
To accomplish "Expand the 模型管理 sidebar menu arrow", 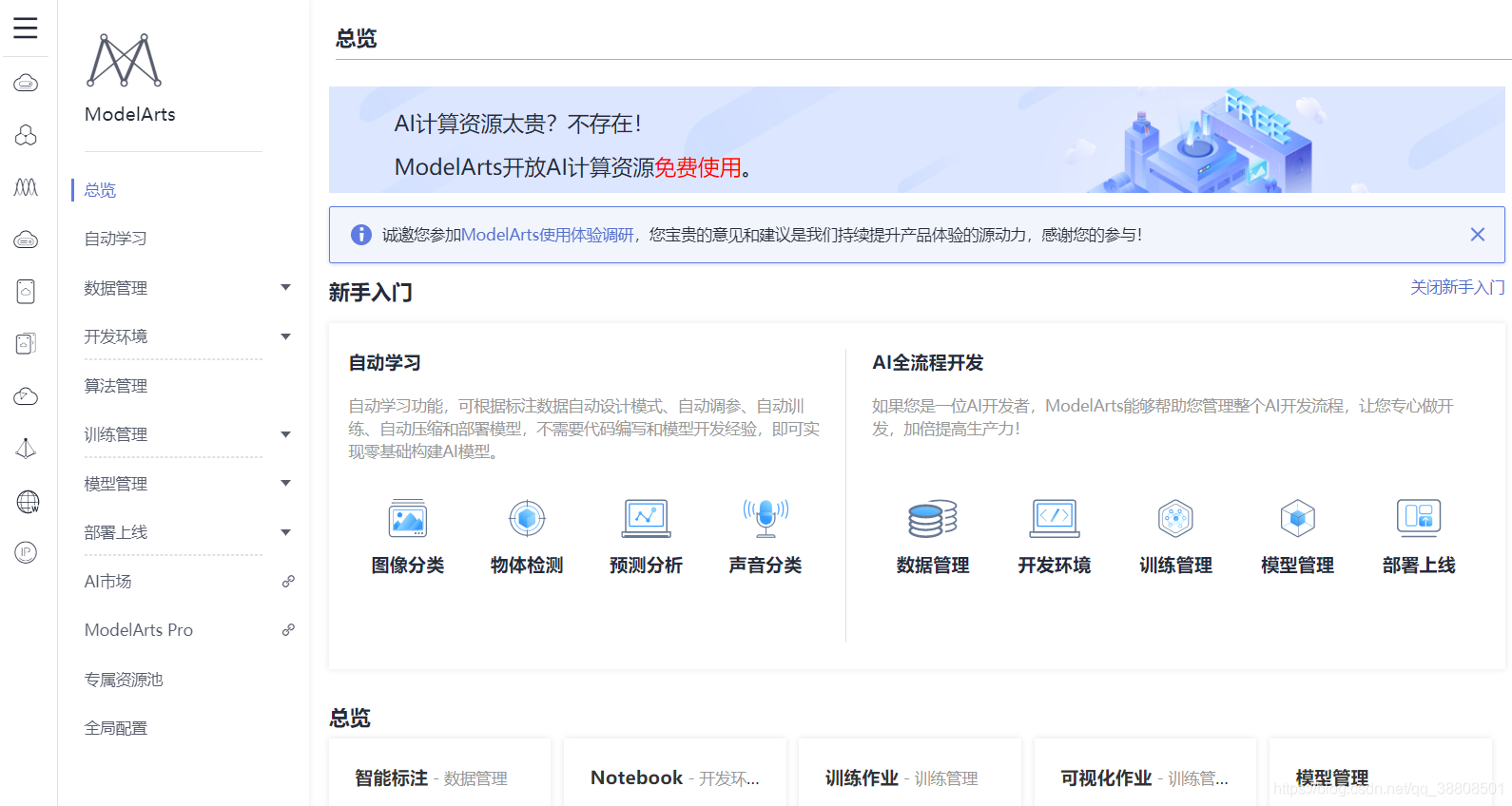I will coord(285,483).
